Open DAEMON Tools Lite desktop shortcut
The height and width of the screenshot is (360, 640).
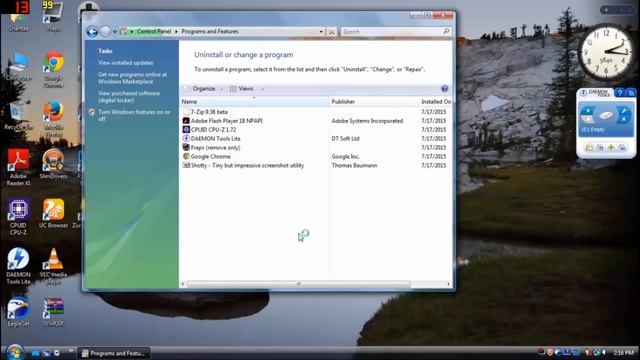(18, 266)
